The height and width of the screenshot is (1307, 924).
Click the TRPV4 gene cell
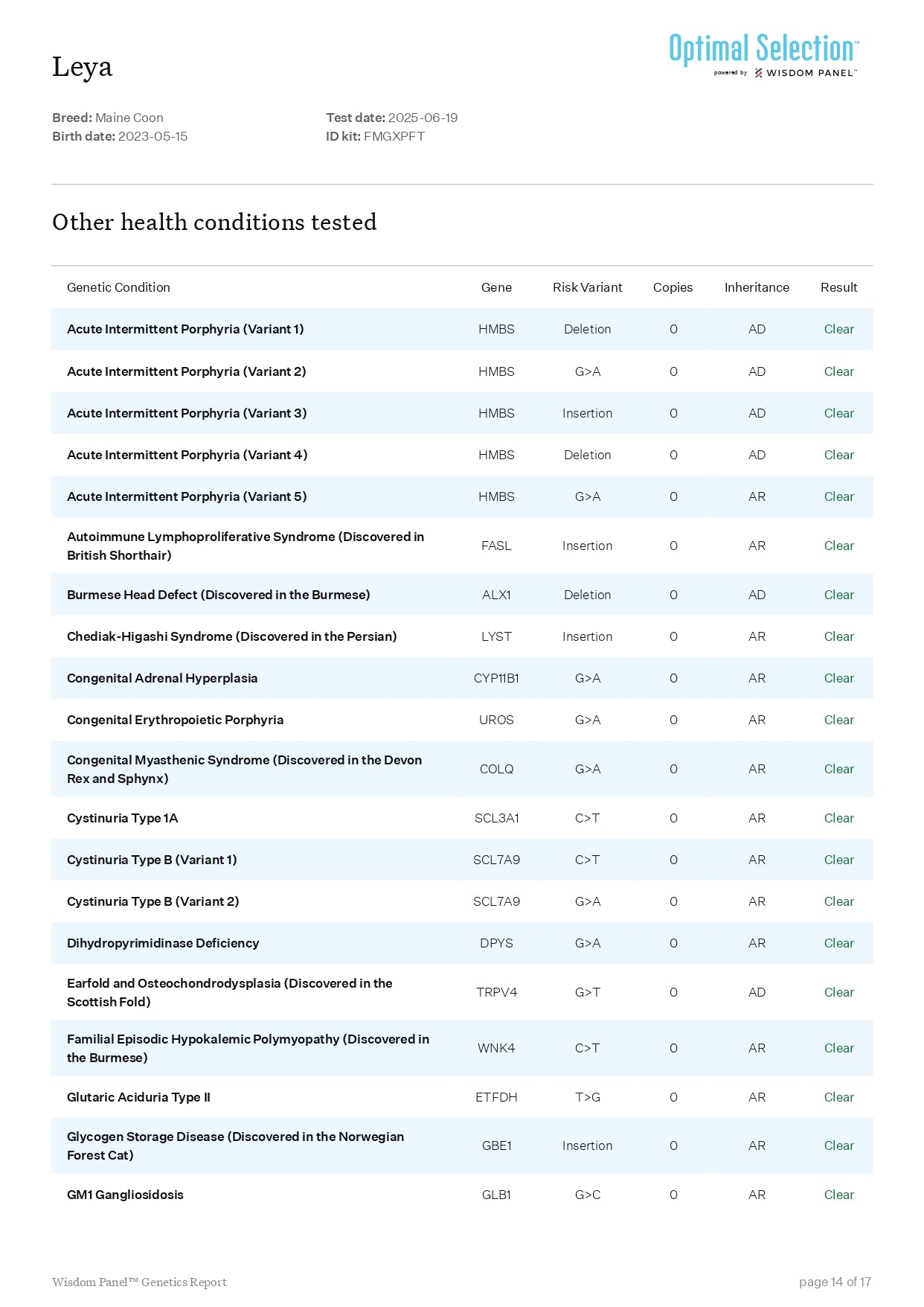pyautogui.click(x=496, y=992)
